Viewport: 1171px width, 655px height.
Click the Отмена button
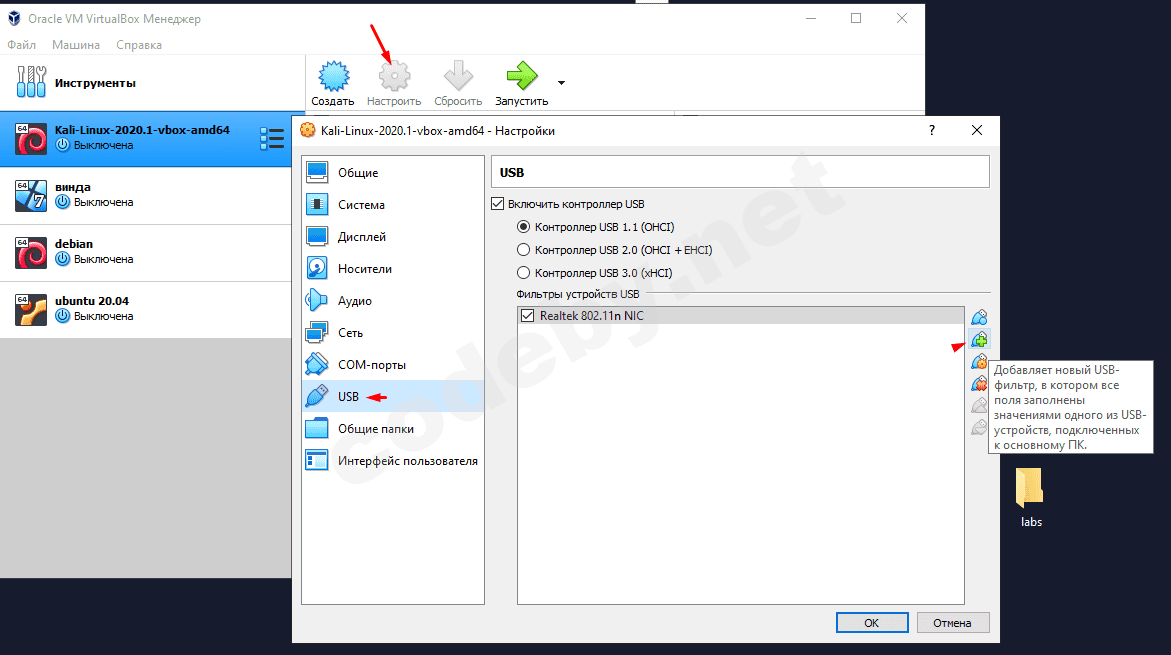tap(952, 623)
